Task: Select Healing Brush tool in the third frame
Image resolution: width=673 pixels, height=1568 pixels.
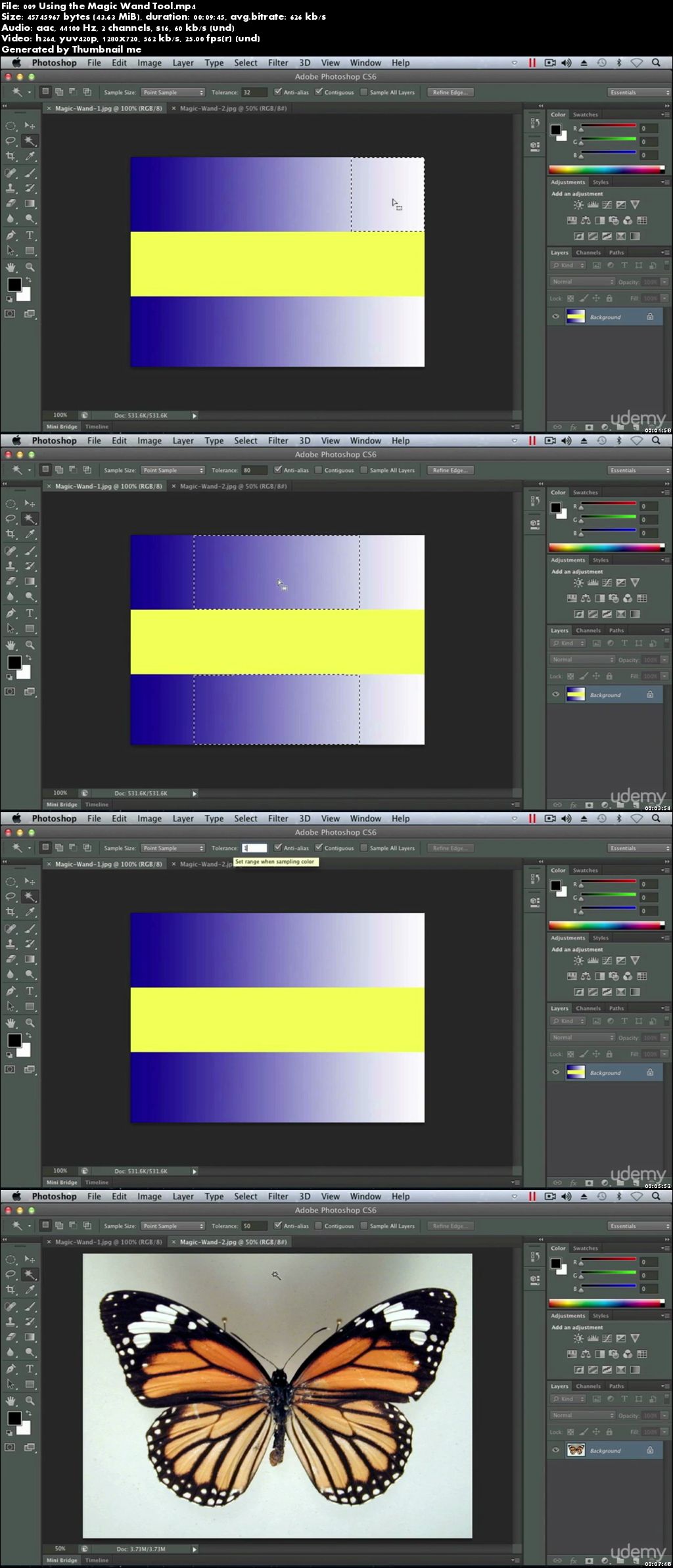Action: [x=11, y=929]
